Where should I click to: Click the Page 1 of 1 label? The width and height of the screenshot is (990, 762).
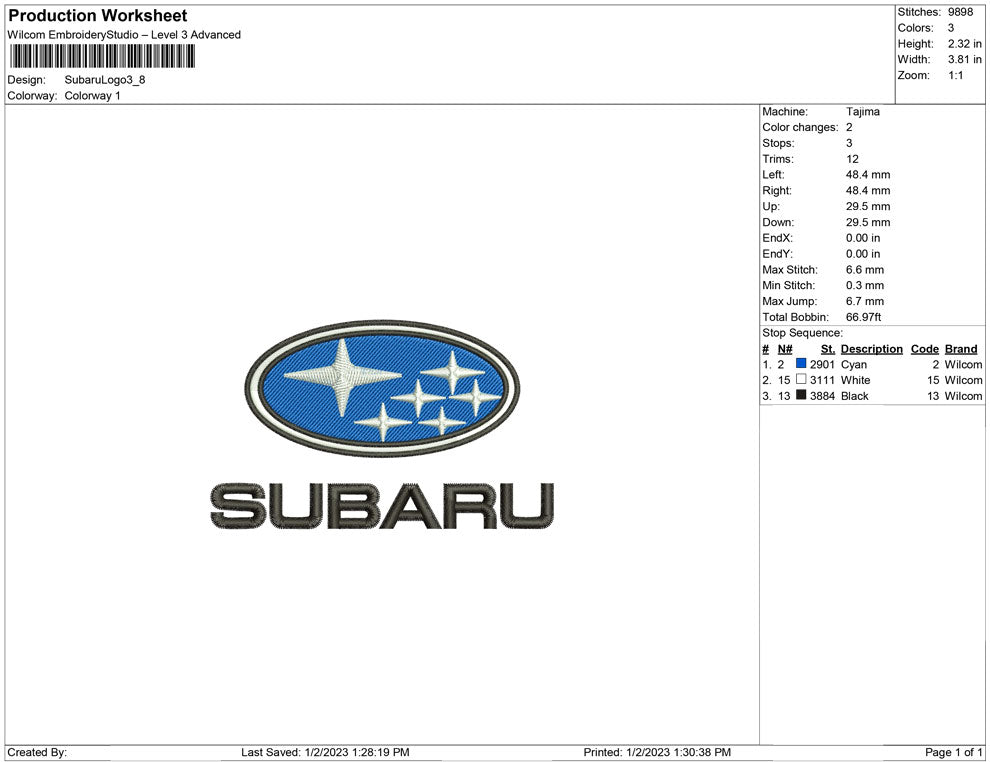[952, 752]
